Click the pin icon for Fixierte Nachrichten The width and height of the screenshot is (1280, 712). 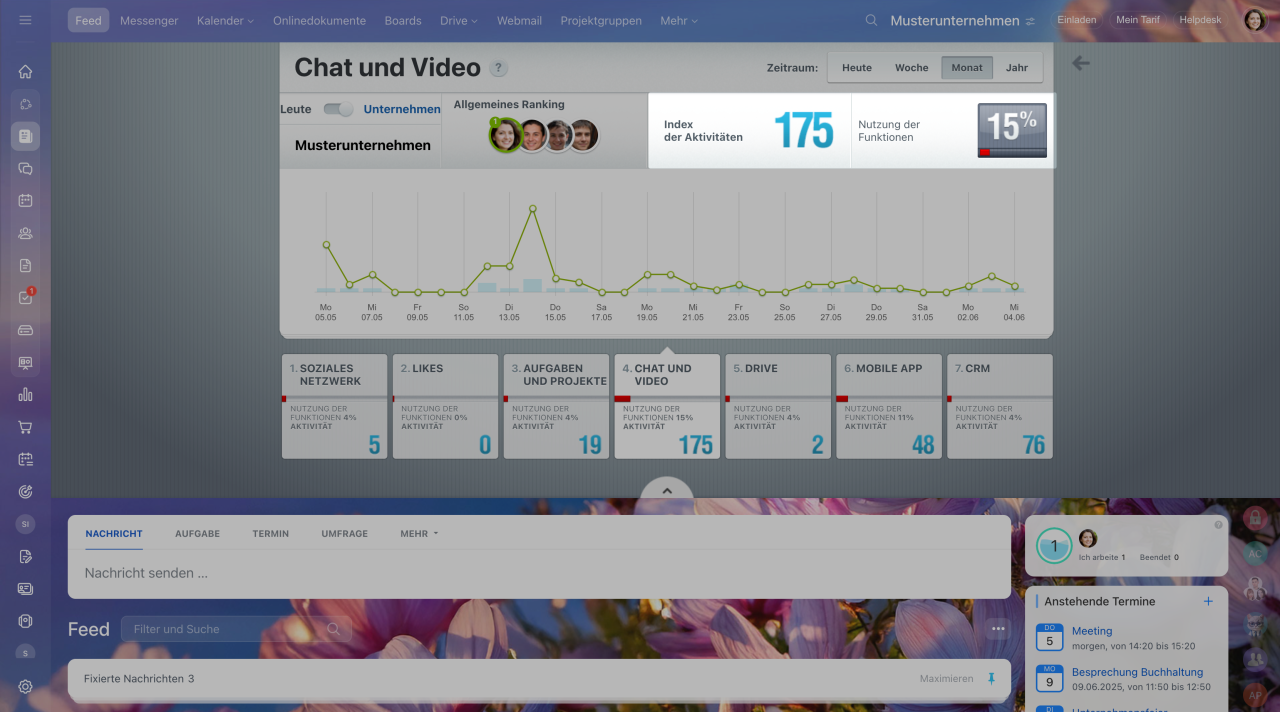991,679
